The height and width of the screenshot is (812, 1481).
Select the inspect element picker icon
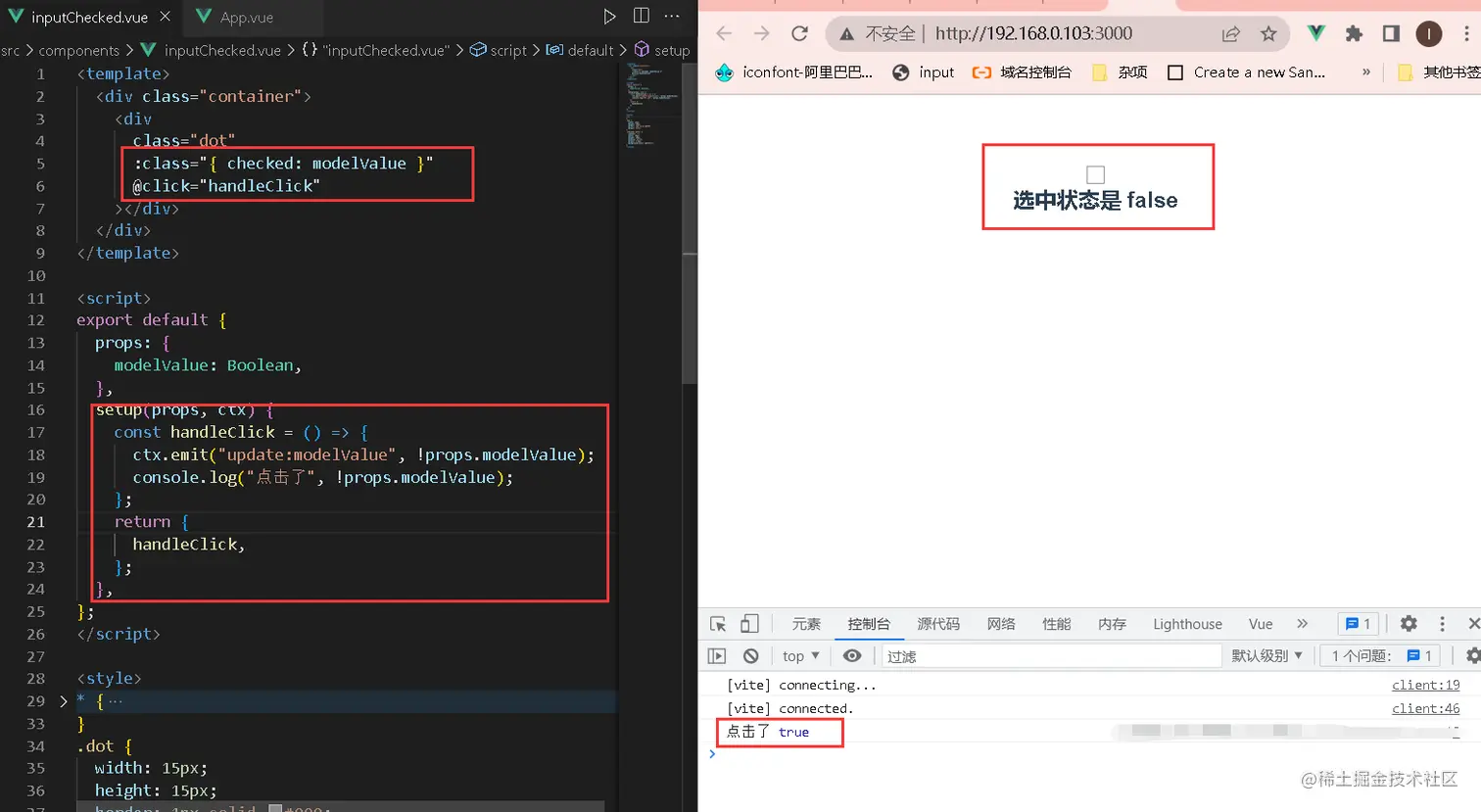pos(718,624)
